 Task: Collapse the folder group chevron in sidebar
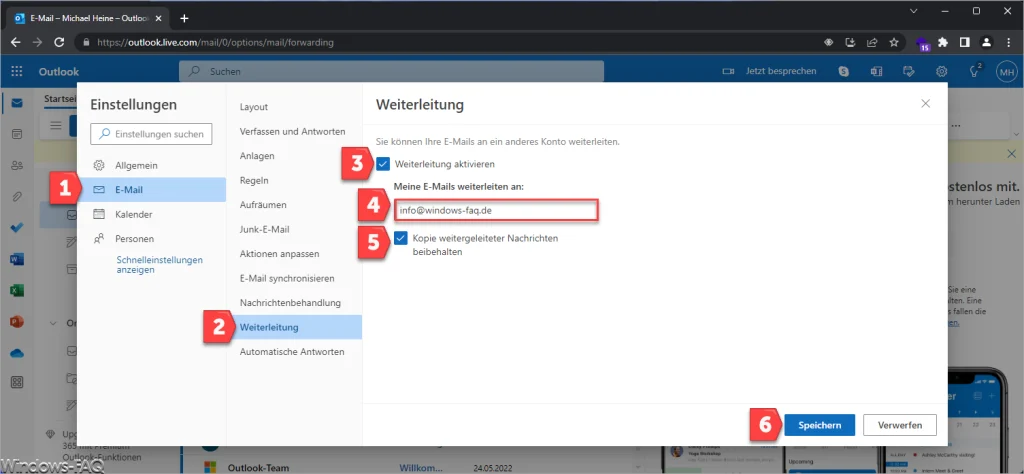54,323
